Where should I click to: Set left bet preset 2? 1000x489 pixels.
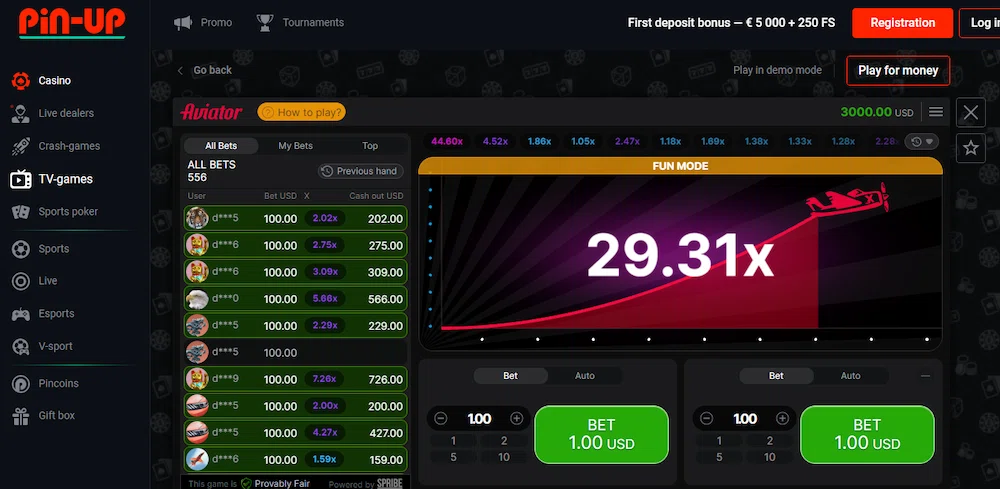[504, 441]
